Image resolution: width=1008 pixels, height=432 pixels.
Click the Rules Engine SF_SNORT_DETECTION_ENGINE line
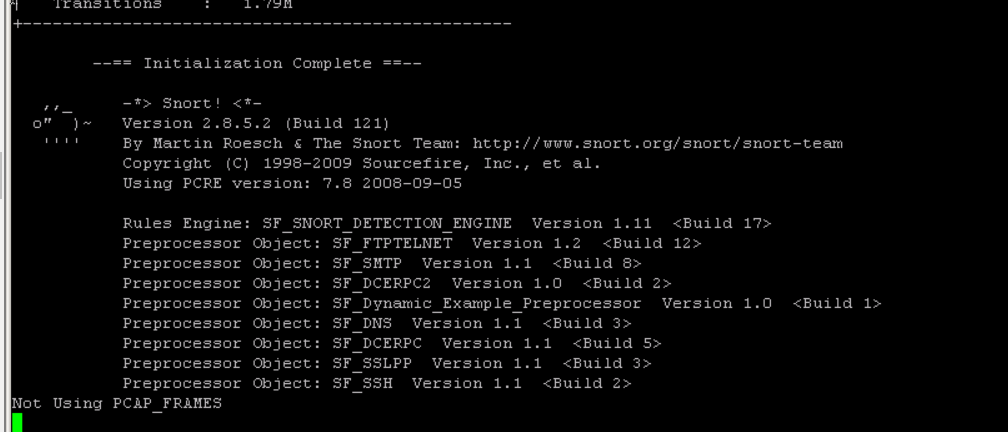(446, 224)
